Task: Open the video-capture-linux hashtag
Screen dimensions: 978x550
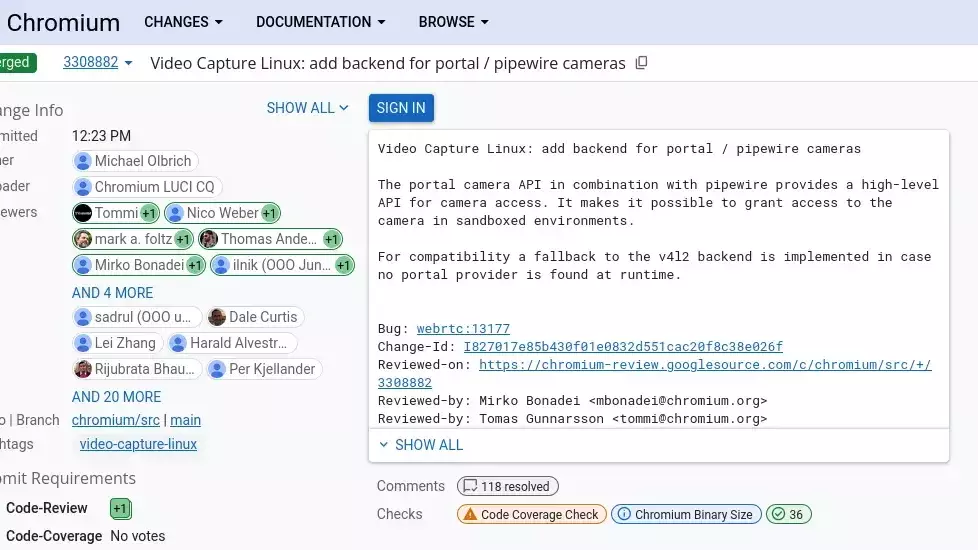Action: coord(138,444)
